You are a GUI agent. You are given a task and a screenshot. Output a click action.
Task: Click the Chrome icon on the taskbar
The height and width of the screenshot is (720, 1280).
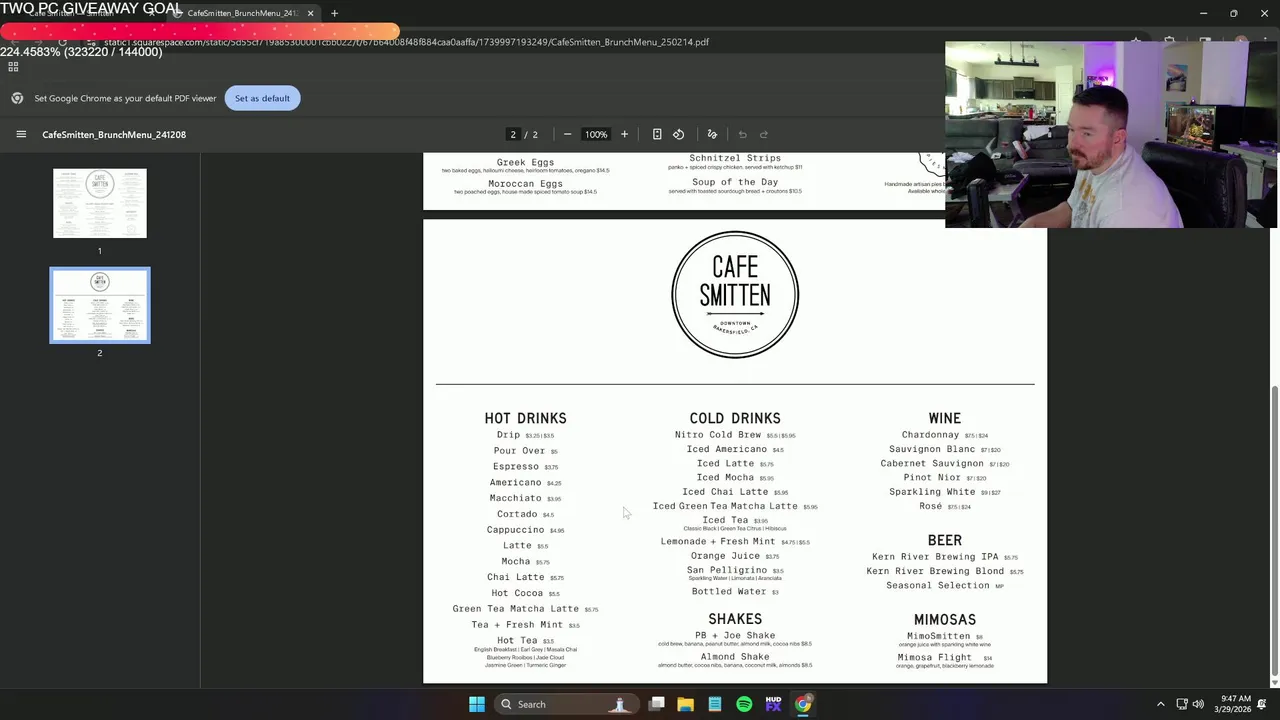coord(803,704)
